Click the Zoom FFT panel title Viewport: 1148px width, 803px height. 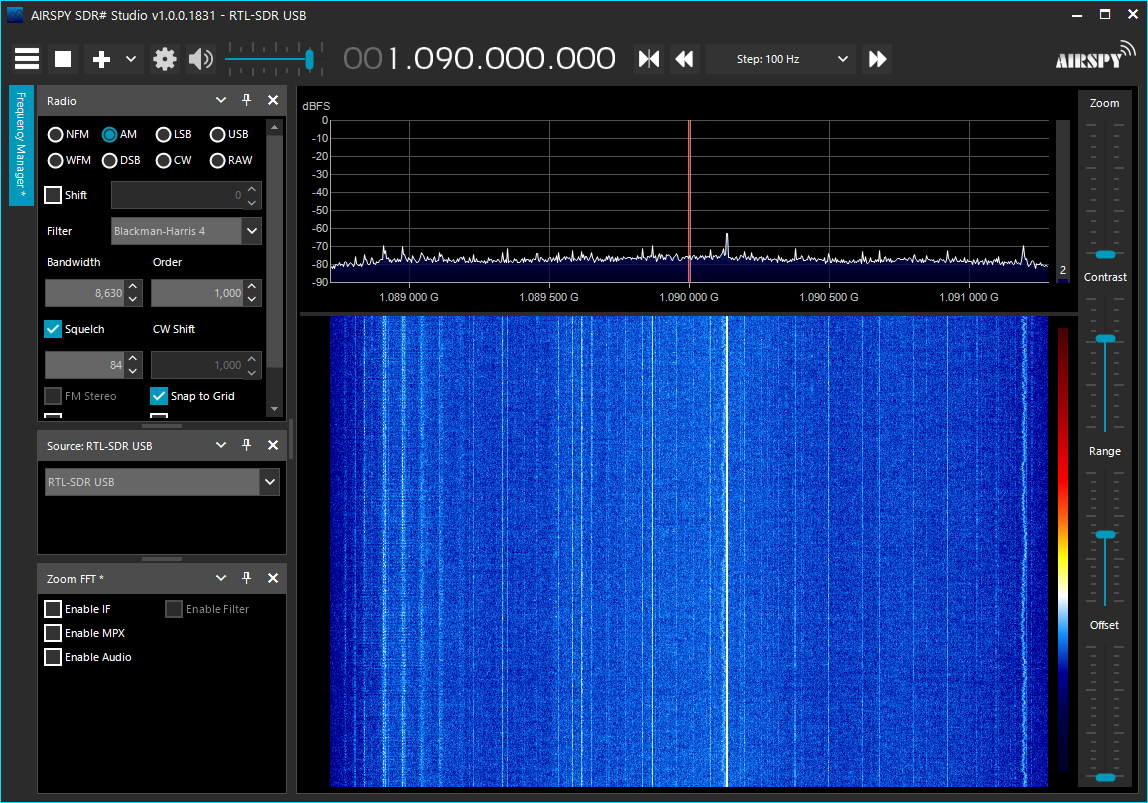[75, 579]
